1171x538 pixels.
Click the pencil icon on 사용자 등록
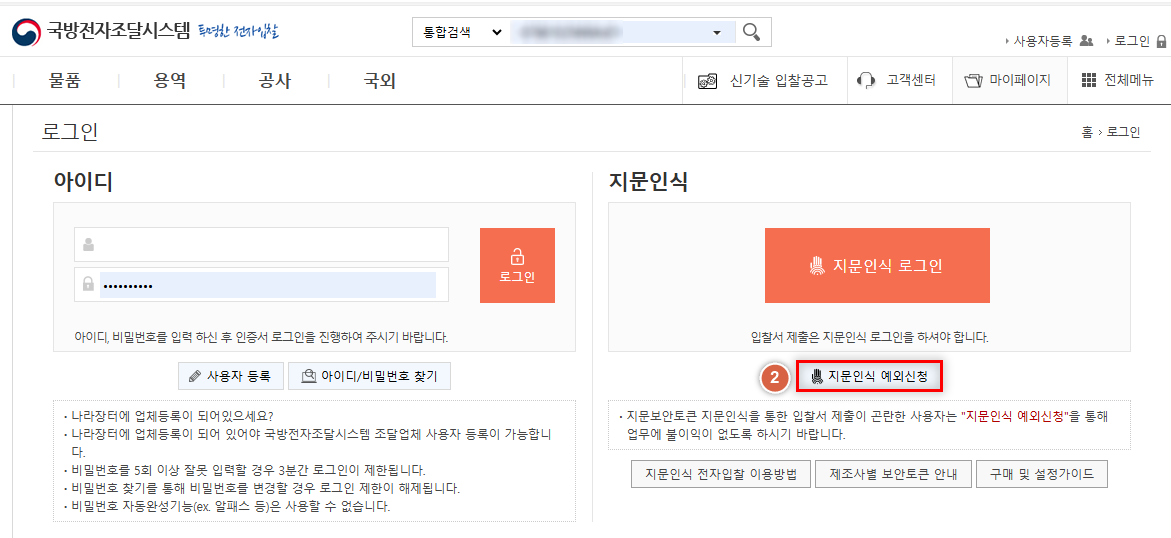[x=195, y=376]
